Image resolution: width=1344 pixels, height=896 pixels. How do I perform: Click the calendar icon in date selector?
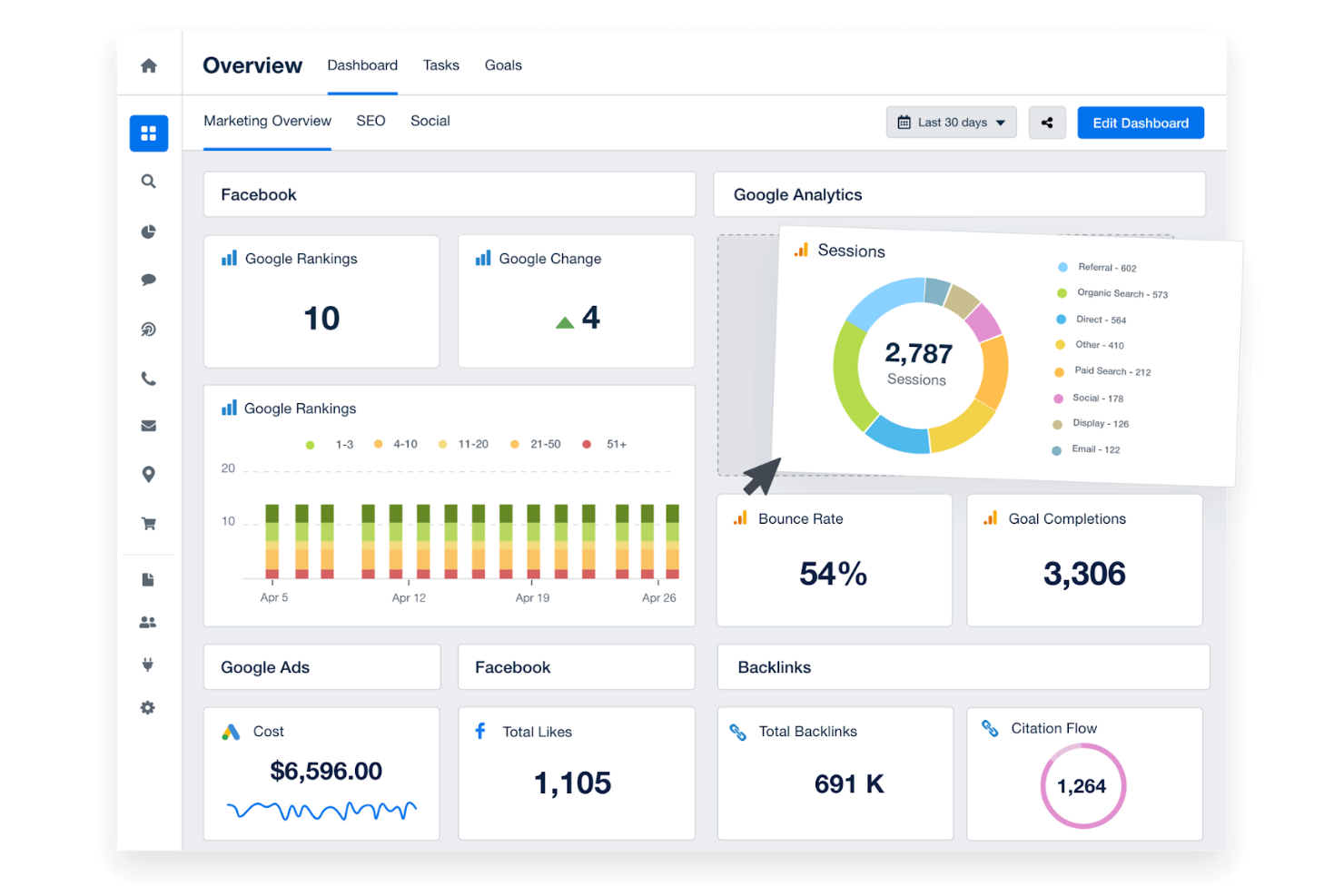[x=904, y=123]
